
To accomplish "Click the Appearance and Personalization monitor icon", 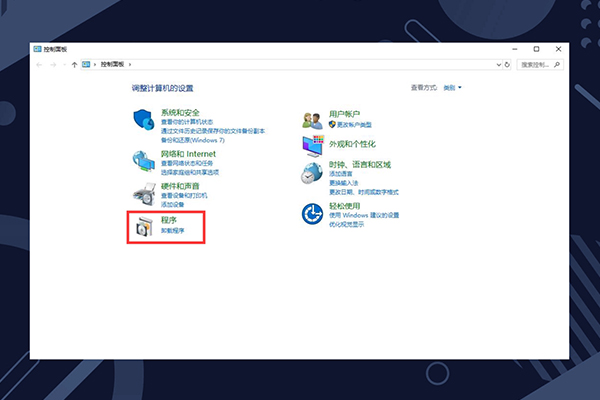I will click(x=312, y=146).
